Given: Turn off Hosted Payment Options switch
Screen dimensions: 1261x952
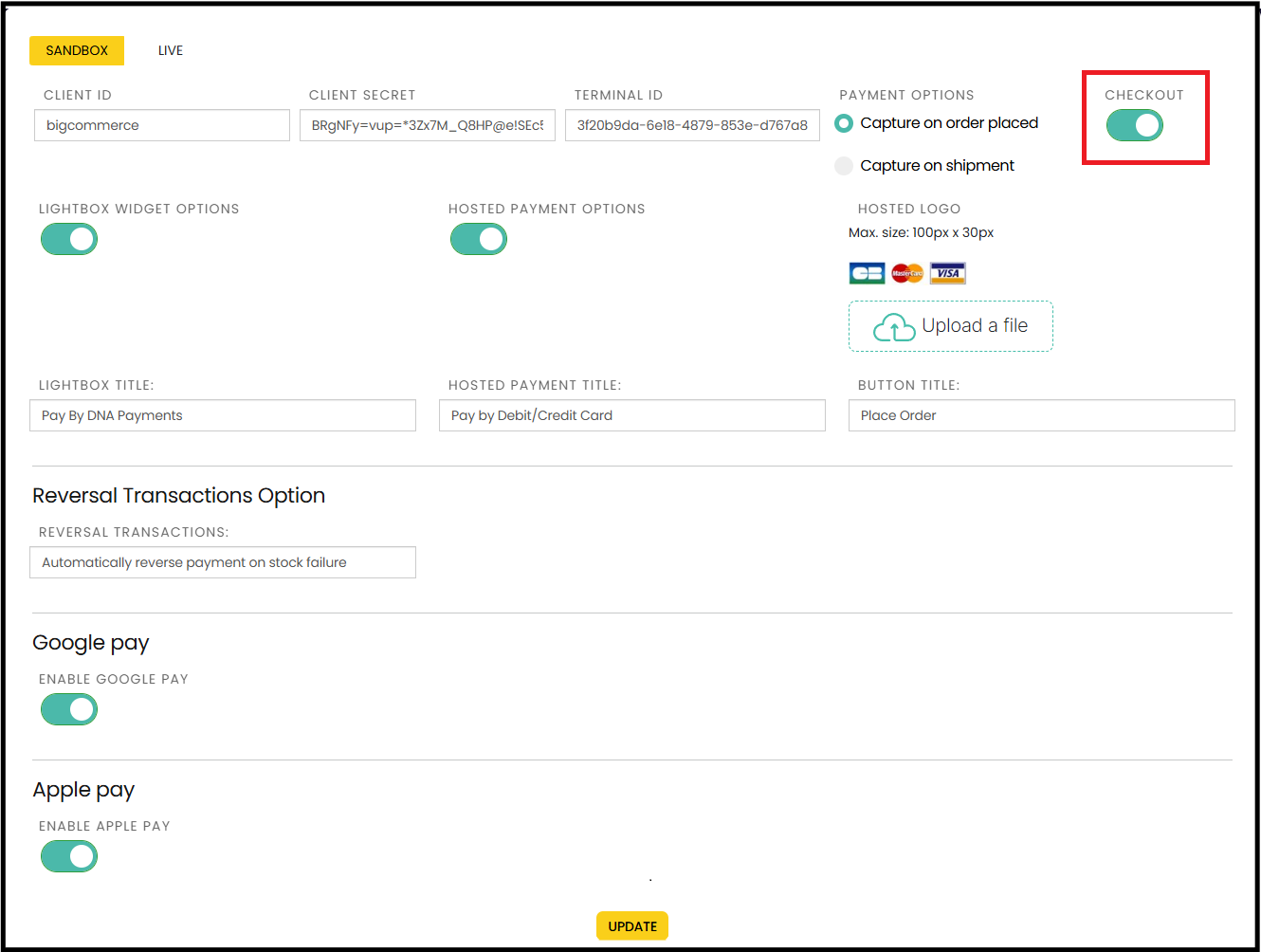Looking at the screenshot, I should point(479,239).
